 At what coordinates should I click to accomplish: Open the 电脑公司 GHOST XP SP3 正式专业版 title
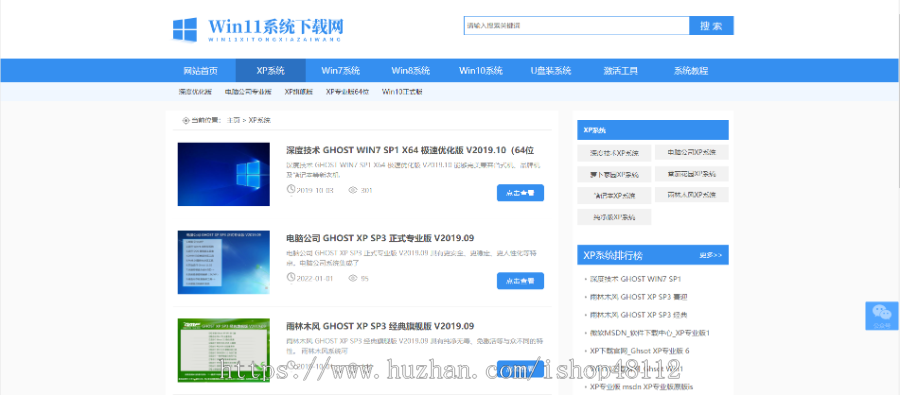pos(380,238)
